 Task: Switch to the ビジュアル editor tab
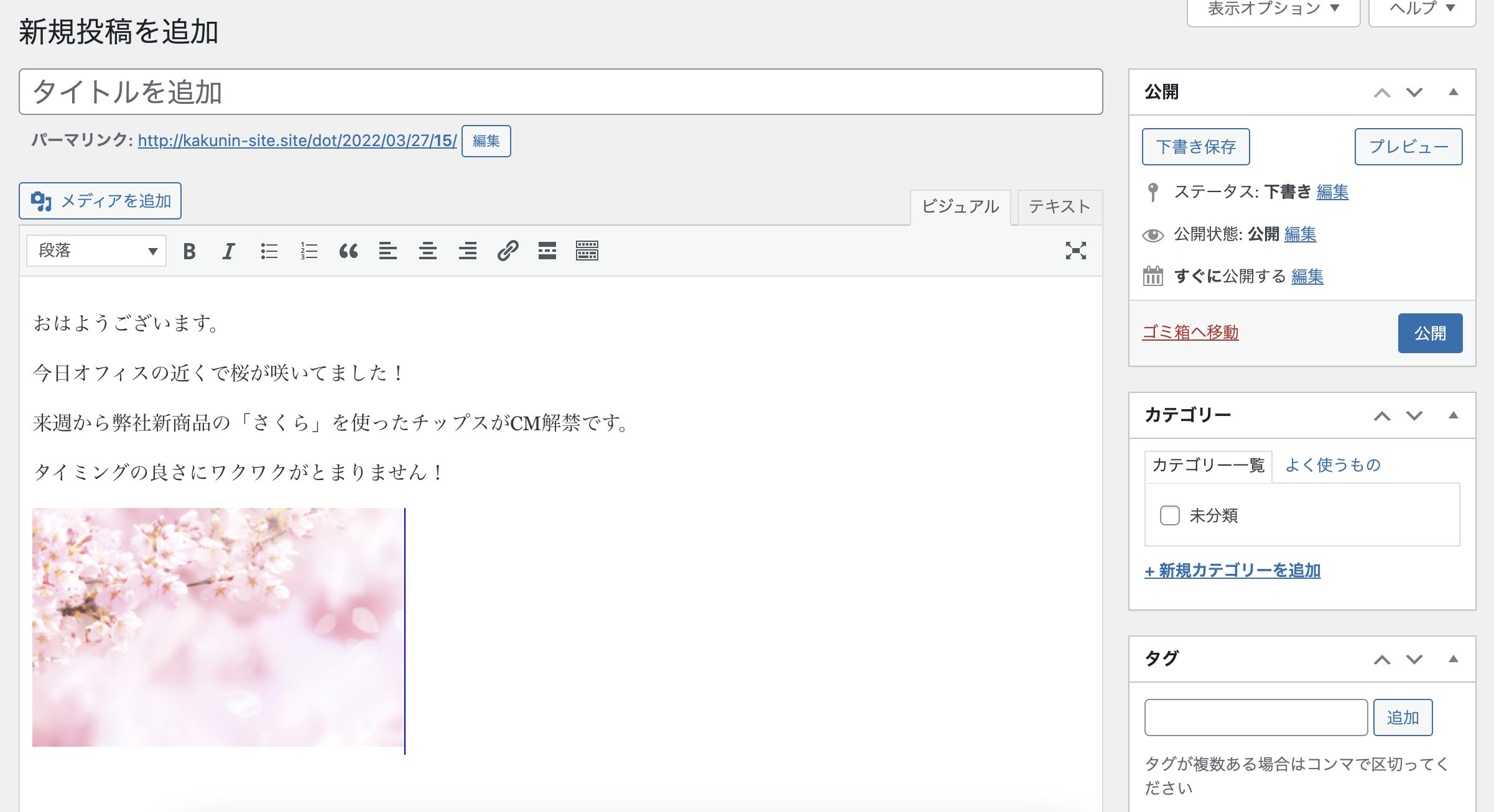pyautogui.click(x=960, y=207)
